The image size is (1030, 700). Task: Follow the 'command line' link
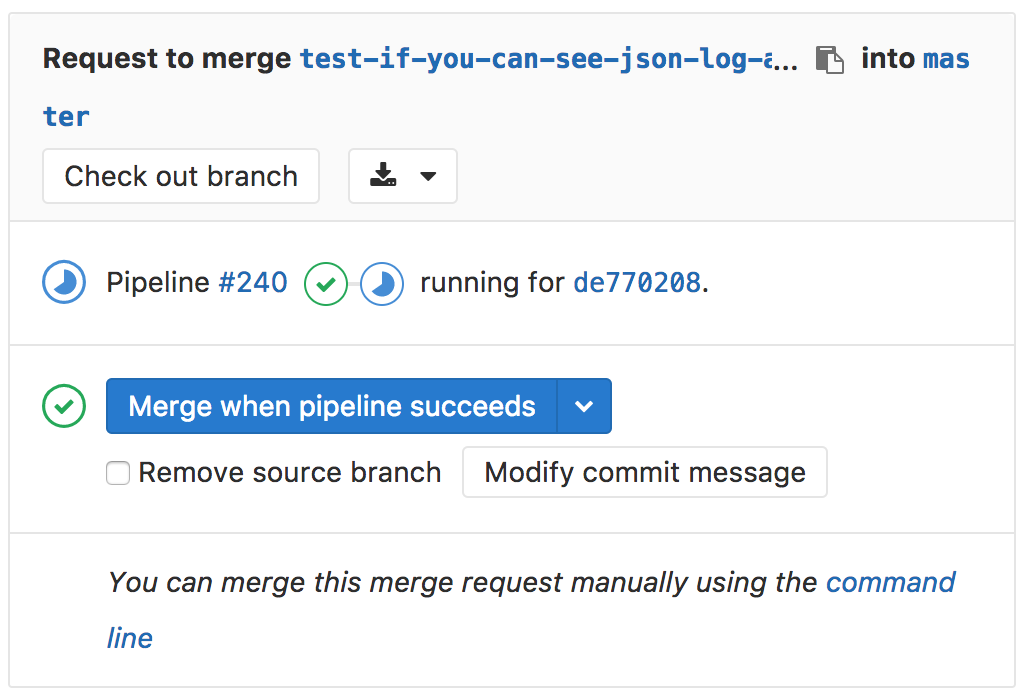[x=890, y=582]
